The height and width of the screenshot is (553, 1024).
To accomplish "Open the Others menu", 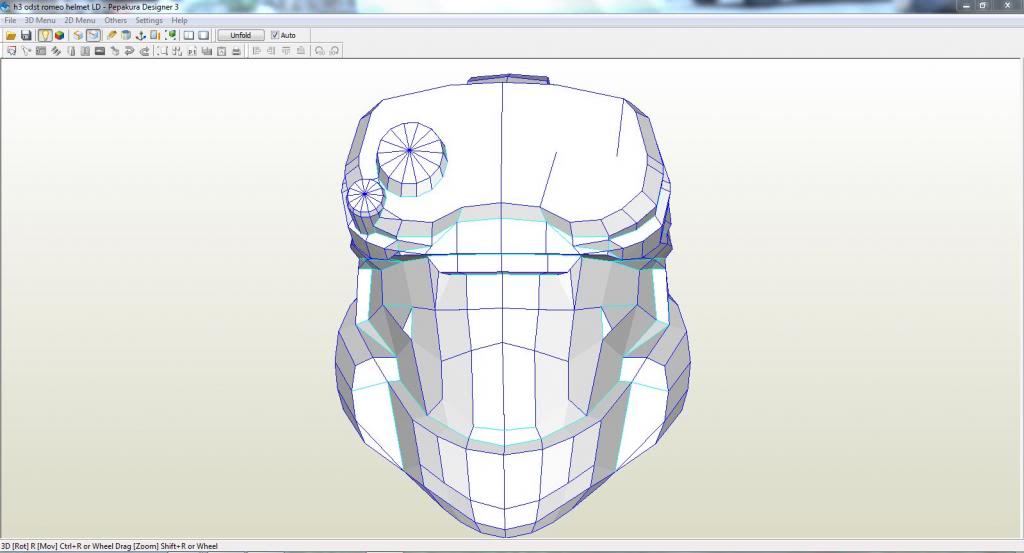I will pos(116,20).
